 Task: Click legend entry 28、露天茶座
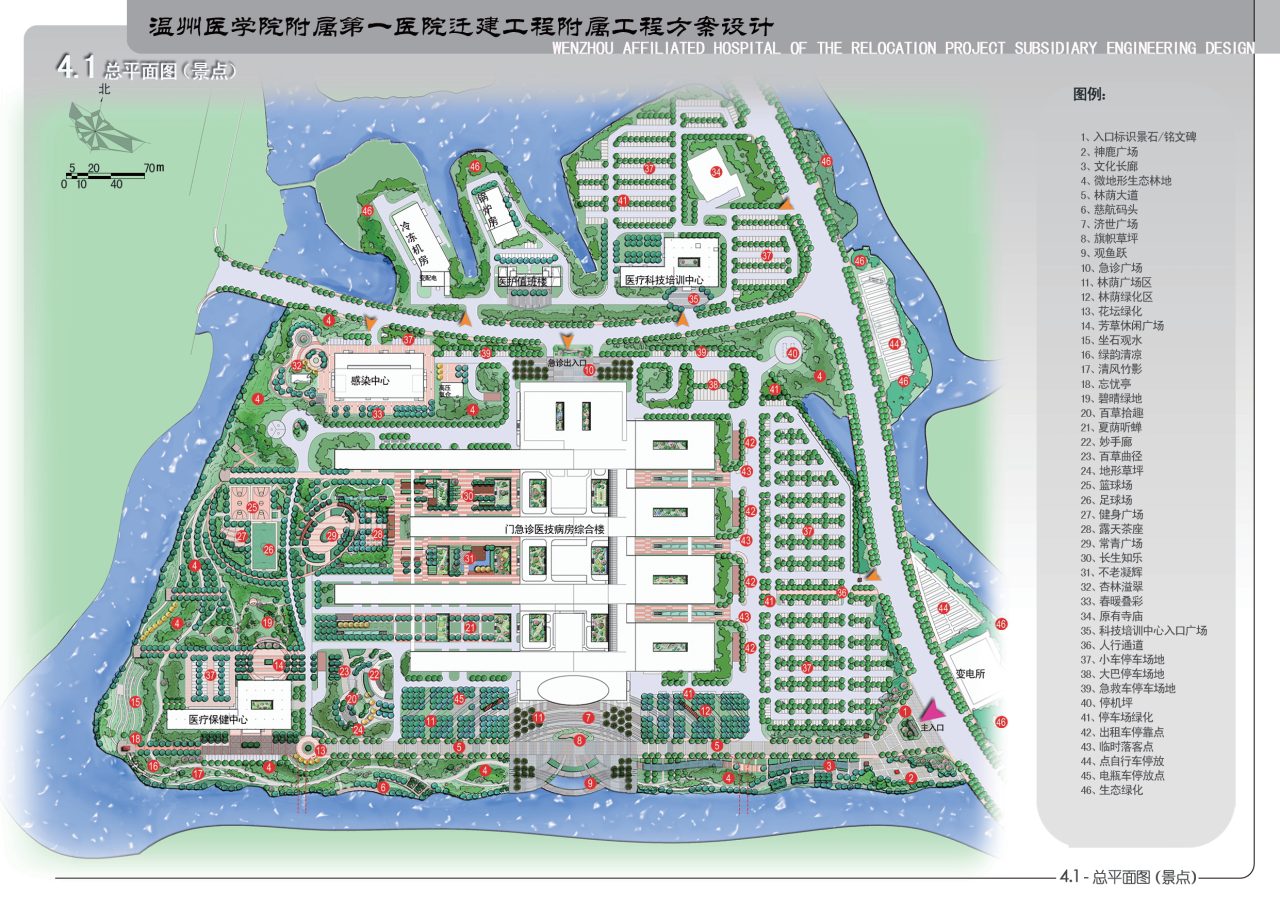(1111, 529)
